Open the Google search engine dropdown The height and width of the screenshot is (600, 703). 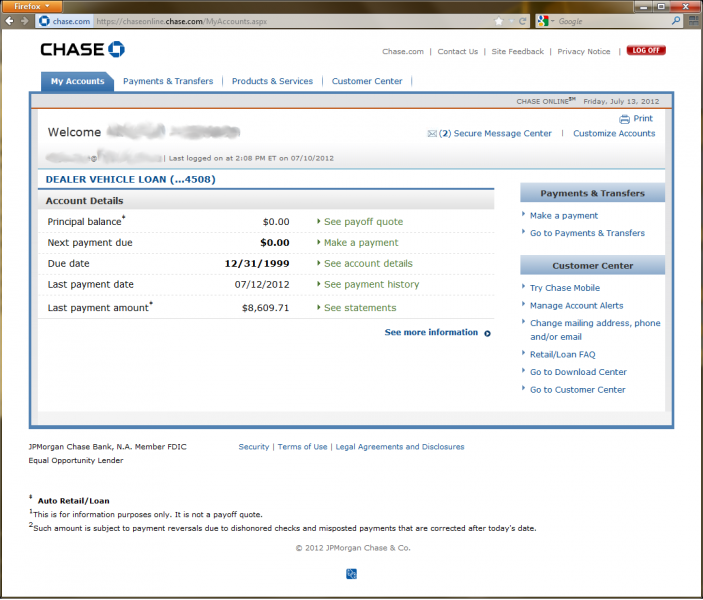545,21
